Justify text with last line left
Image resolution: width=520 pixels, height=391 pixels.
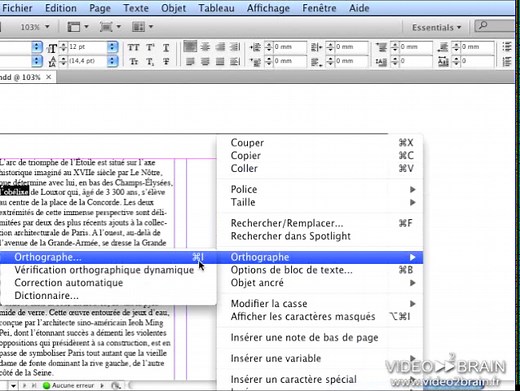tap(190, 62)
